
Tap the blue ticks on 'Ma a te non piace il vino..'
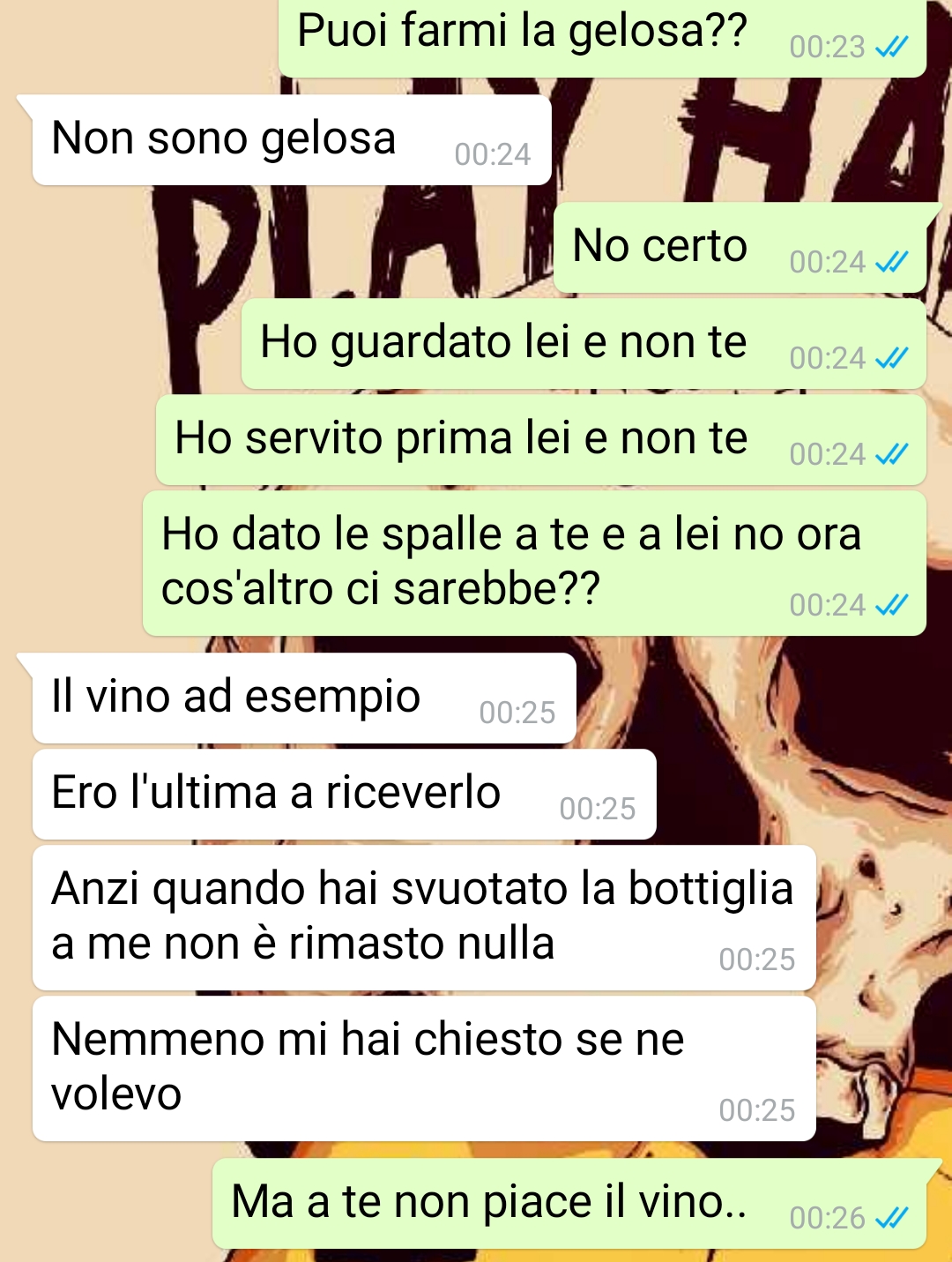point(891,1218)
